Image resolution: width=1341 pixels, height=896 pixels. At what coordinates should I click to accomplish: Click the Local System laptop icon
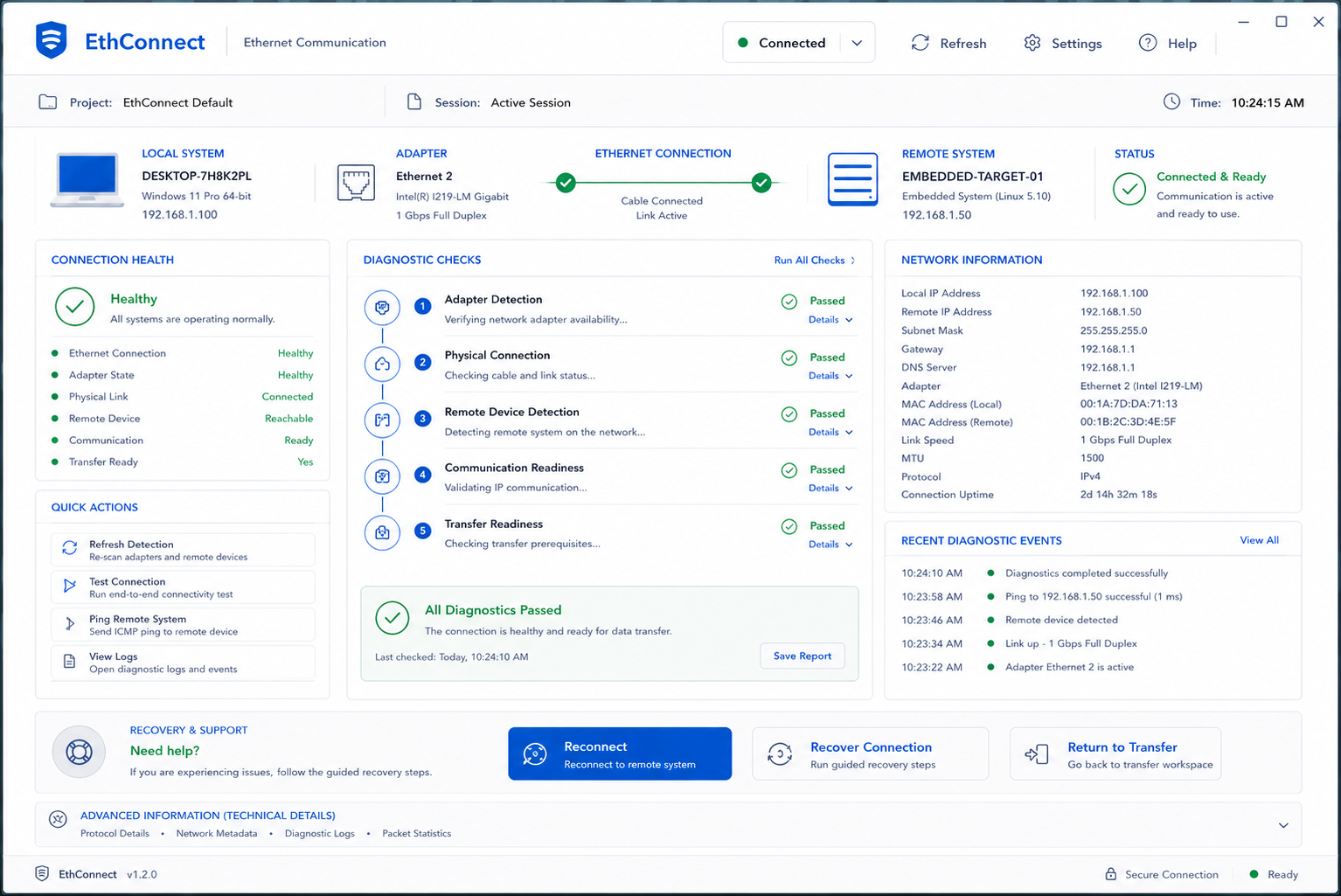click(87, 180)
